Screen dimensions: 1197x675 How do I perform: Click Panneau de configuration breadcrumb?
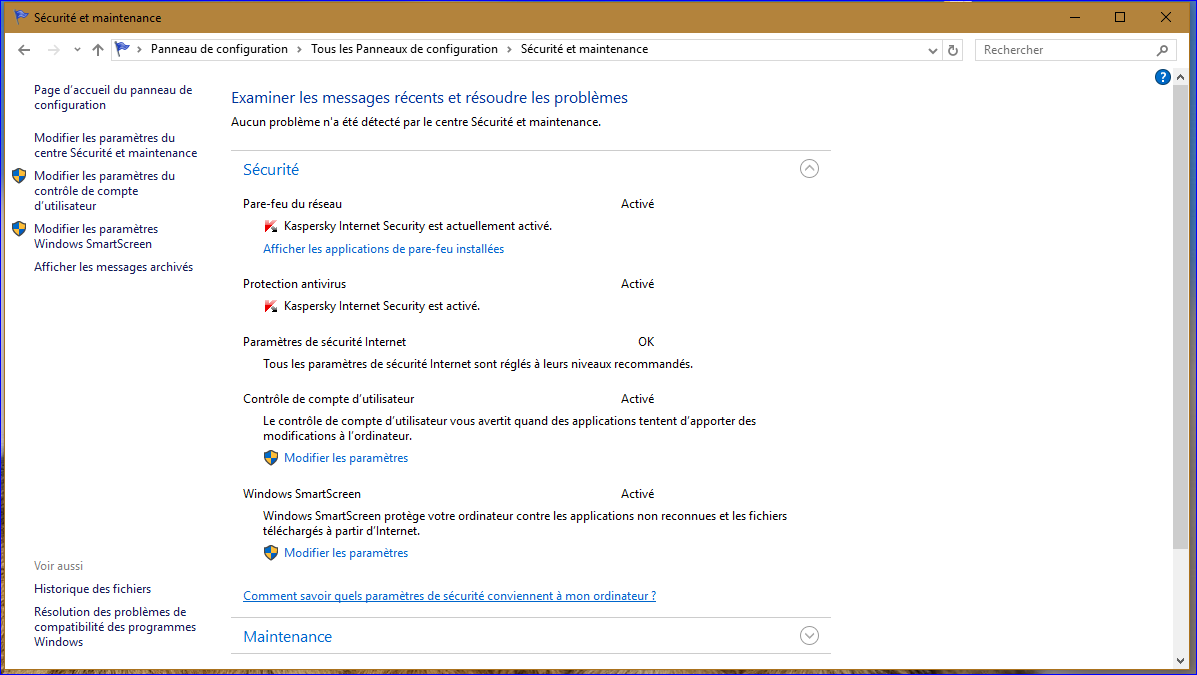(219, 49)
